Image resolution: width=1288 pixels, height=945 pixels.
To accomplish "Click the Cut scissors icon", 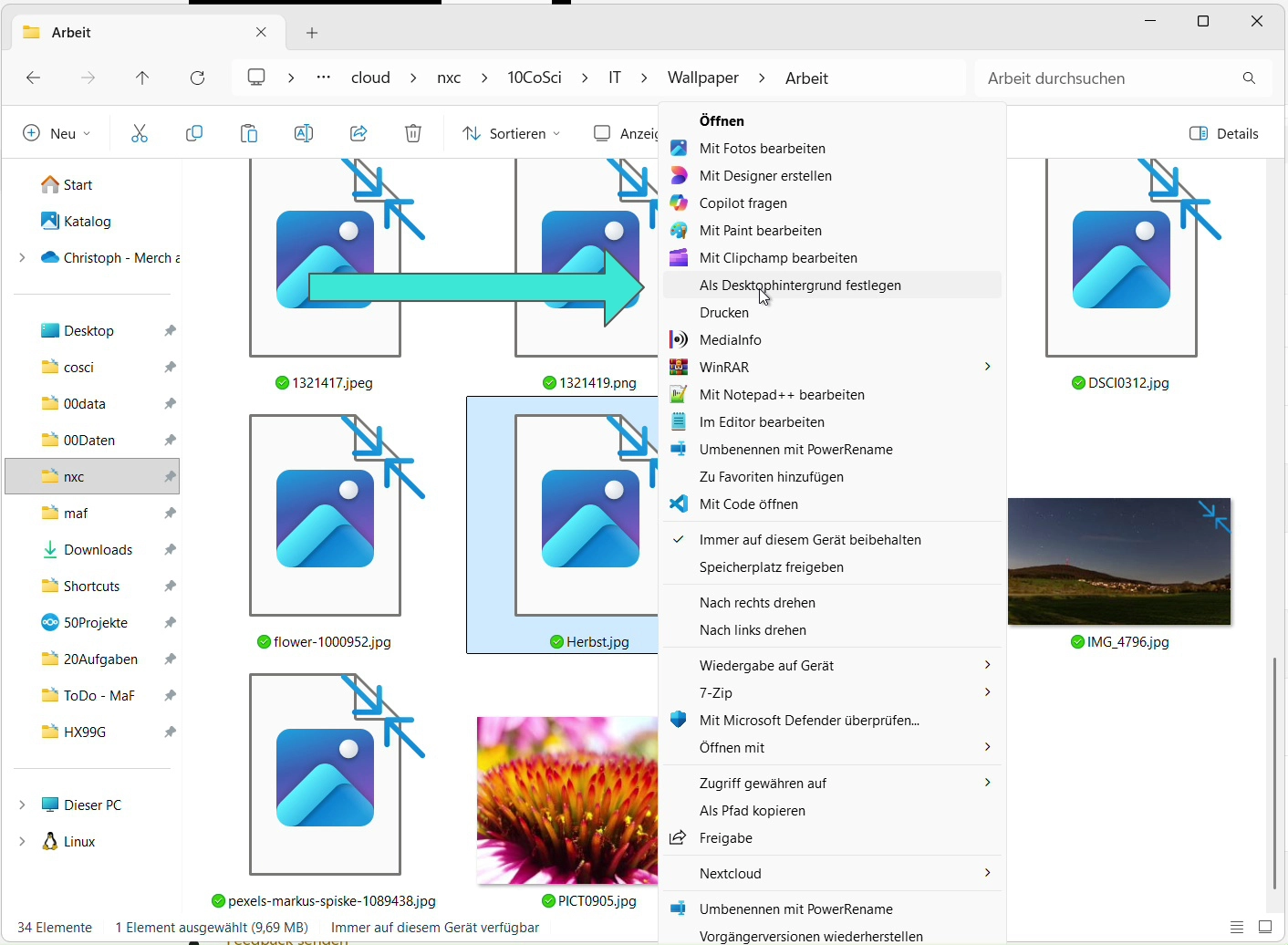I will pos(140,133).
